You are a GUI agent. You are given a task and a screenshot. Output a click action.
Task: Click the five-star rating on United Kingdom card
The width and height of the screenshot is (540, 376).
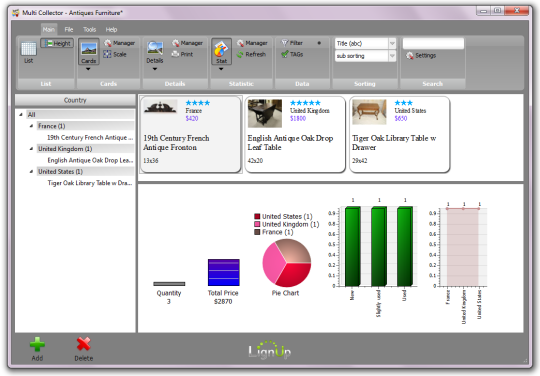(x=305, y=103)
